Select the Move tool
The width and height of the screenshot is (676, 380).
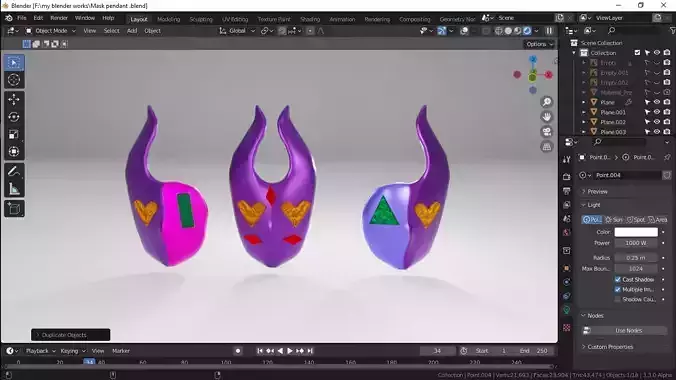14,100
